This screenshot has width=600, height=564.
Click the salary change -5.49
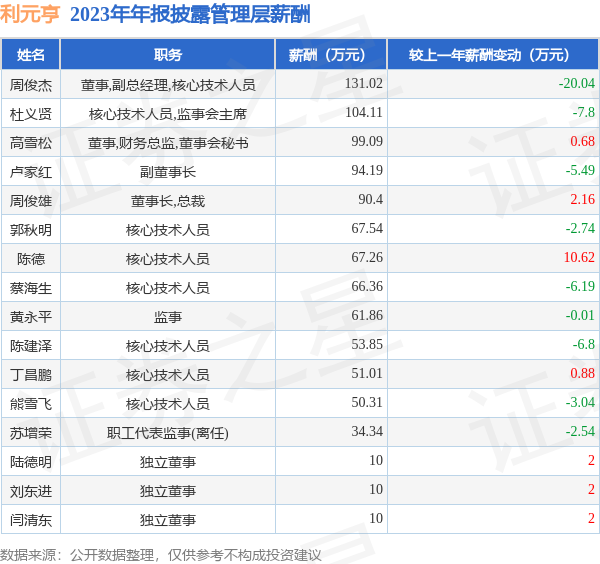580,170
